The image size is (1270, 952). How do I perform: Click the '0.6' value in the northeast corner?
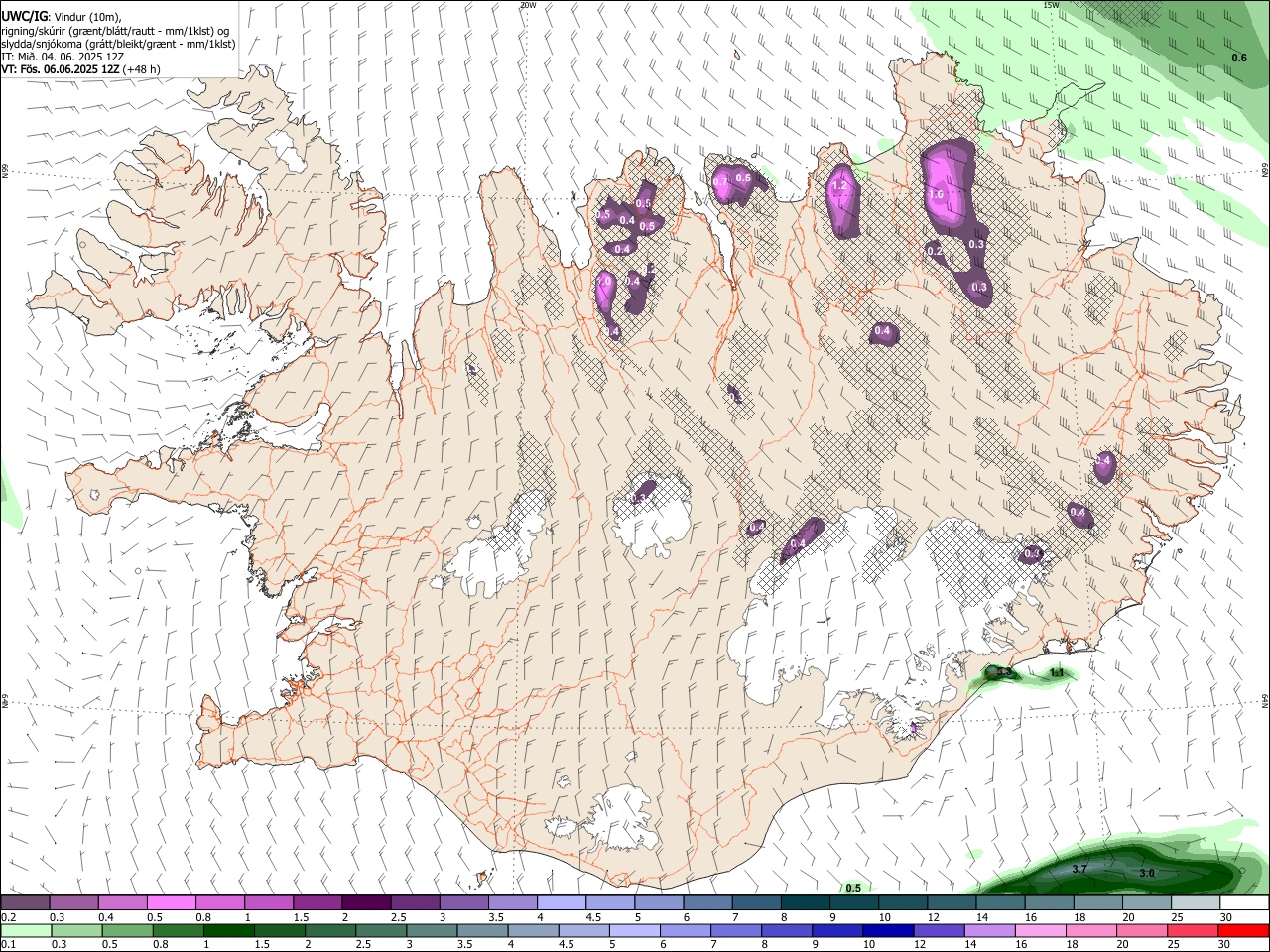1239,58
